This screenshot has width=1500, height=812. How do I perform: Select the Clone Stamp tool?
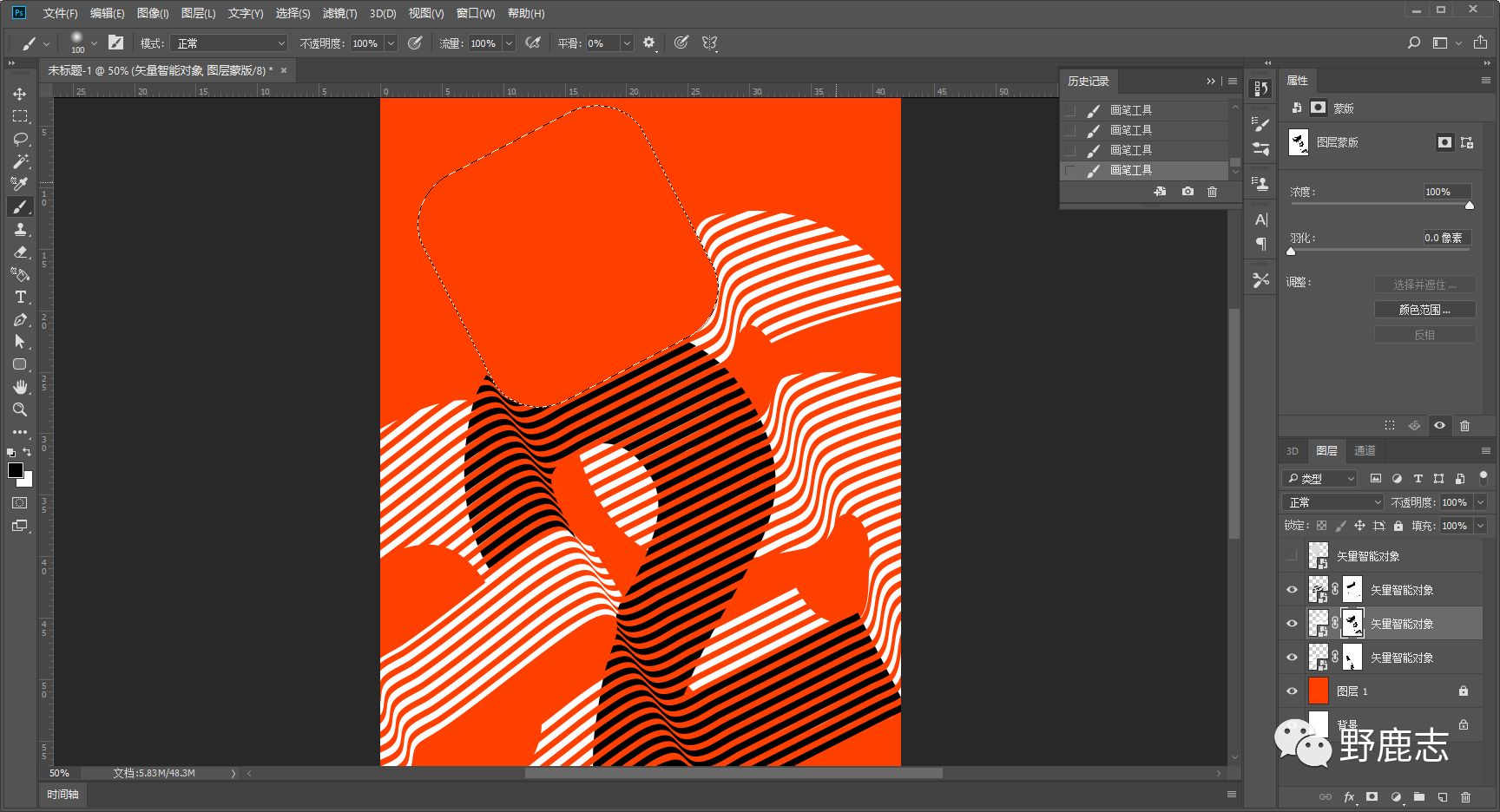click(x=20, y=229)
